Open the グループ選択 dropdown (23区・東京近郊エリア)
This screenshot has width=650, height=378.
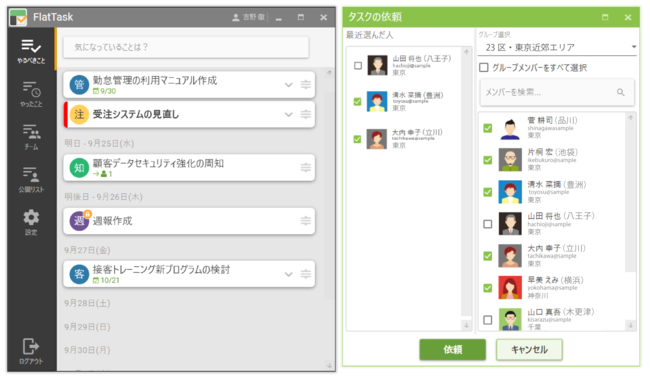click(x=558, y=47)
